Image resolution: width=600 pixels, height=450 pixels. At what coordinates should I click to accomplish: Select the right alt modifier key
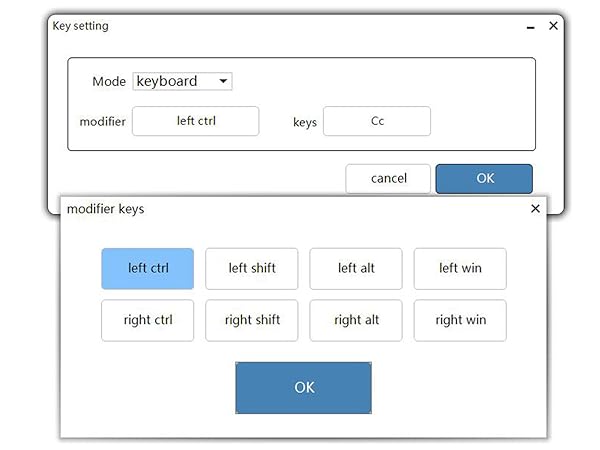tap(356, 320)
